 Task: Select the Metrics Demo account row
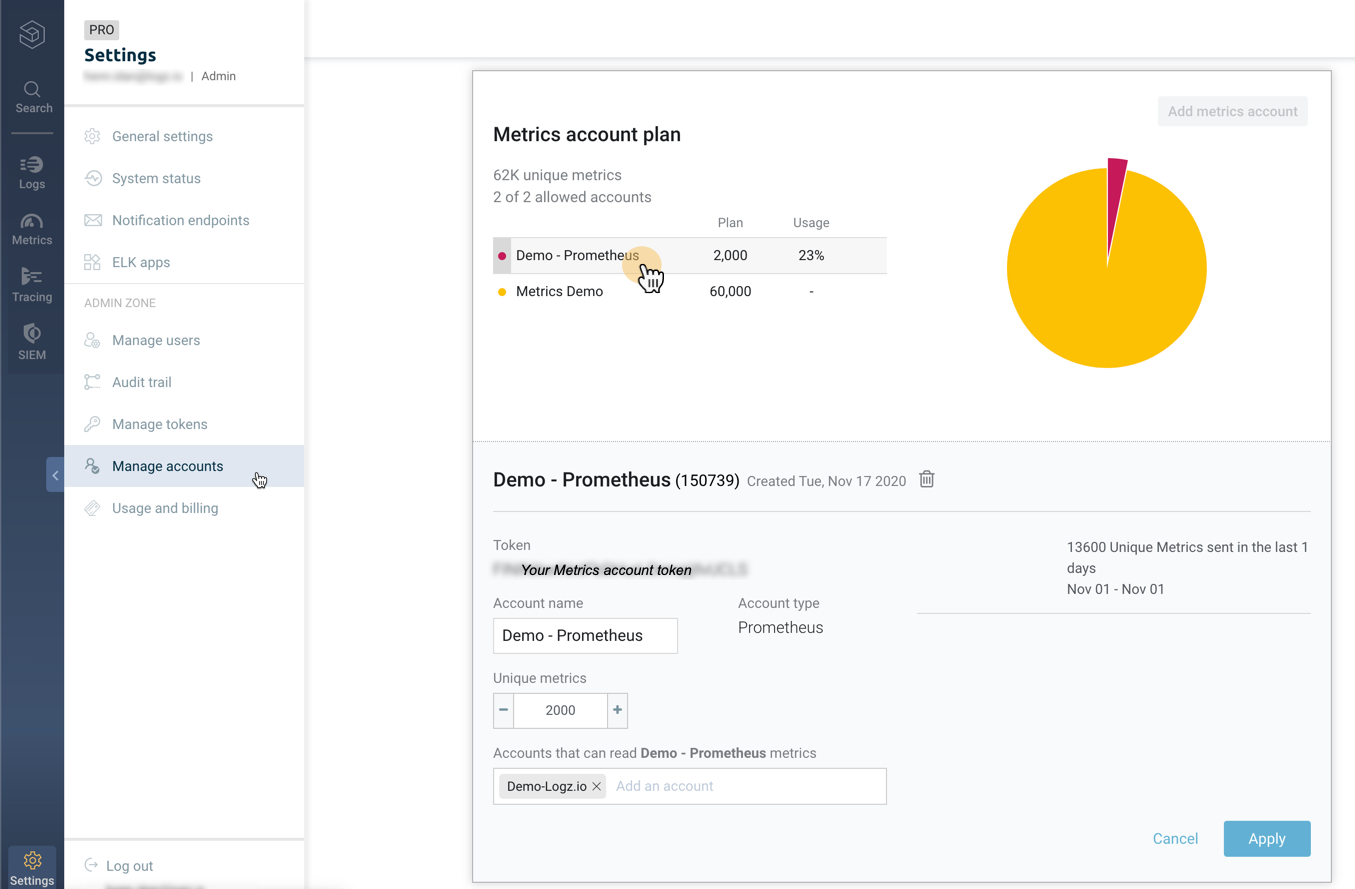559,292
